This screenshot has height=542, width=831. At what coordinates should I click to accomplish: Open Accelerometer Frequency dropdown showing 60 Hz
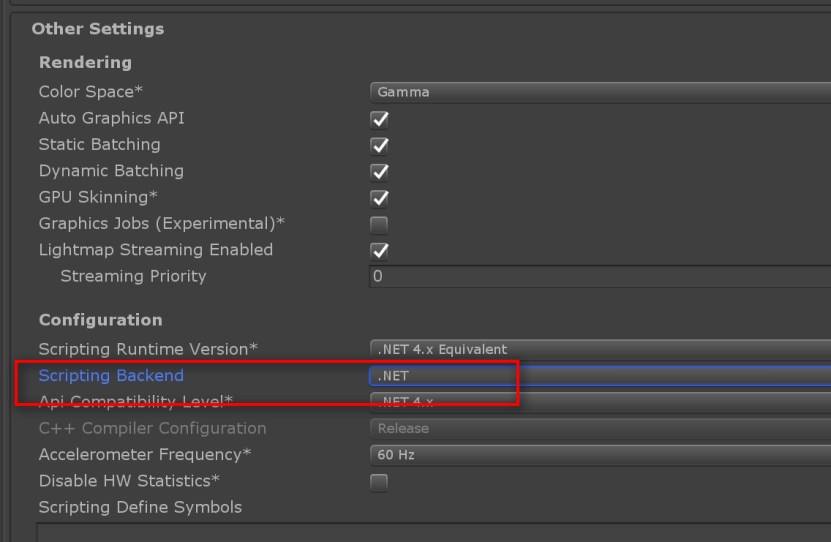(x=600, y=455)
